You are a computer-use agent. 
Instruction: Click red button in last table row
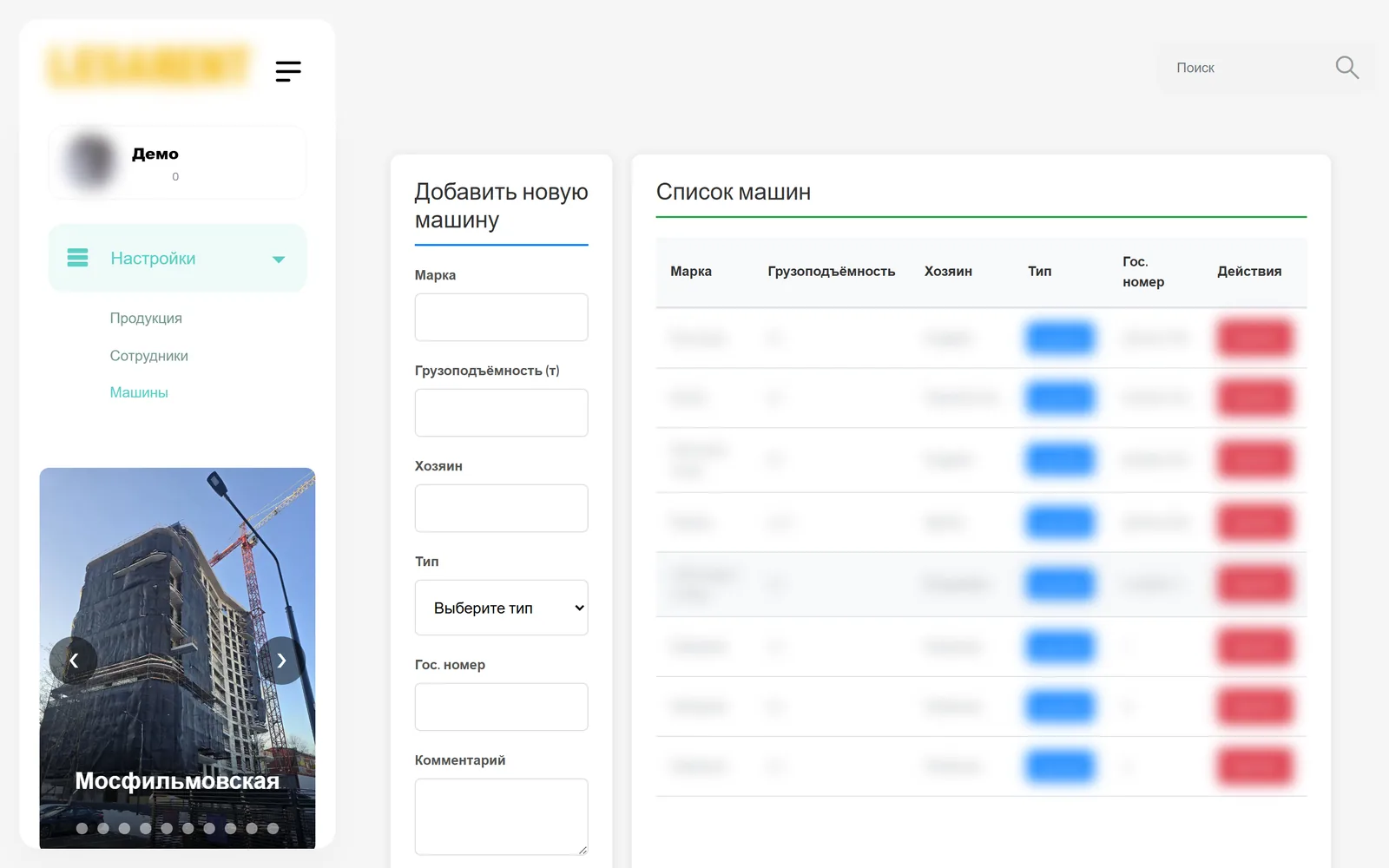pos(1254,766)
